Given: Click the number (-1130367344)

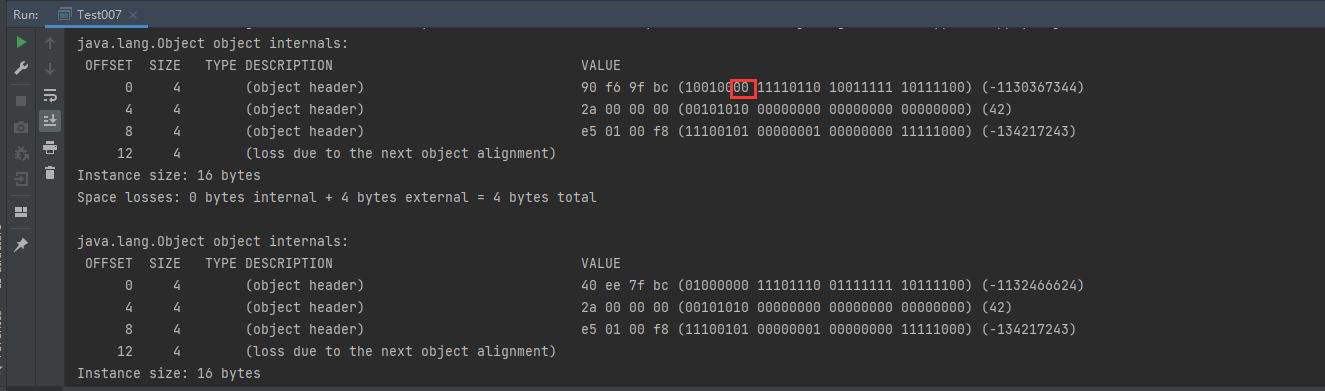Looking at the screenshot, I should (x=1033, y=88).
